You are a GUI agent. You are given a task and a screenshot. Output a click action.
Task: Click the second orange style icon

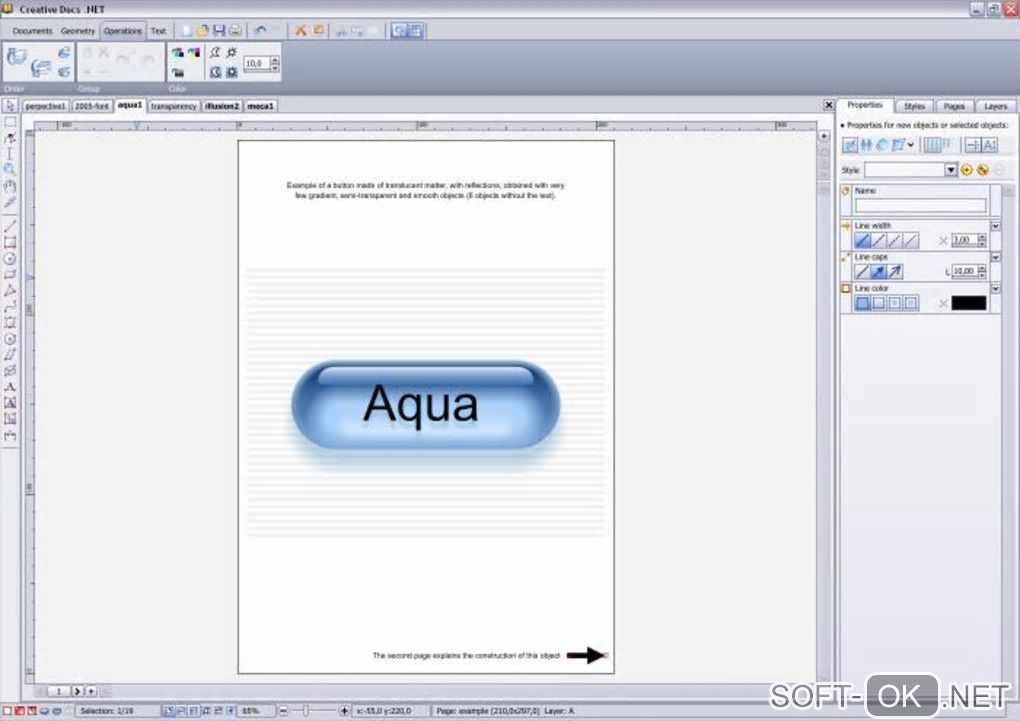[983, 170]
